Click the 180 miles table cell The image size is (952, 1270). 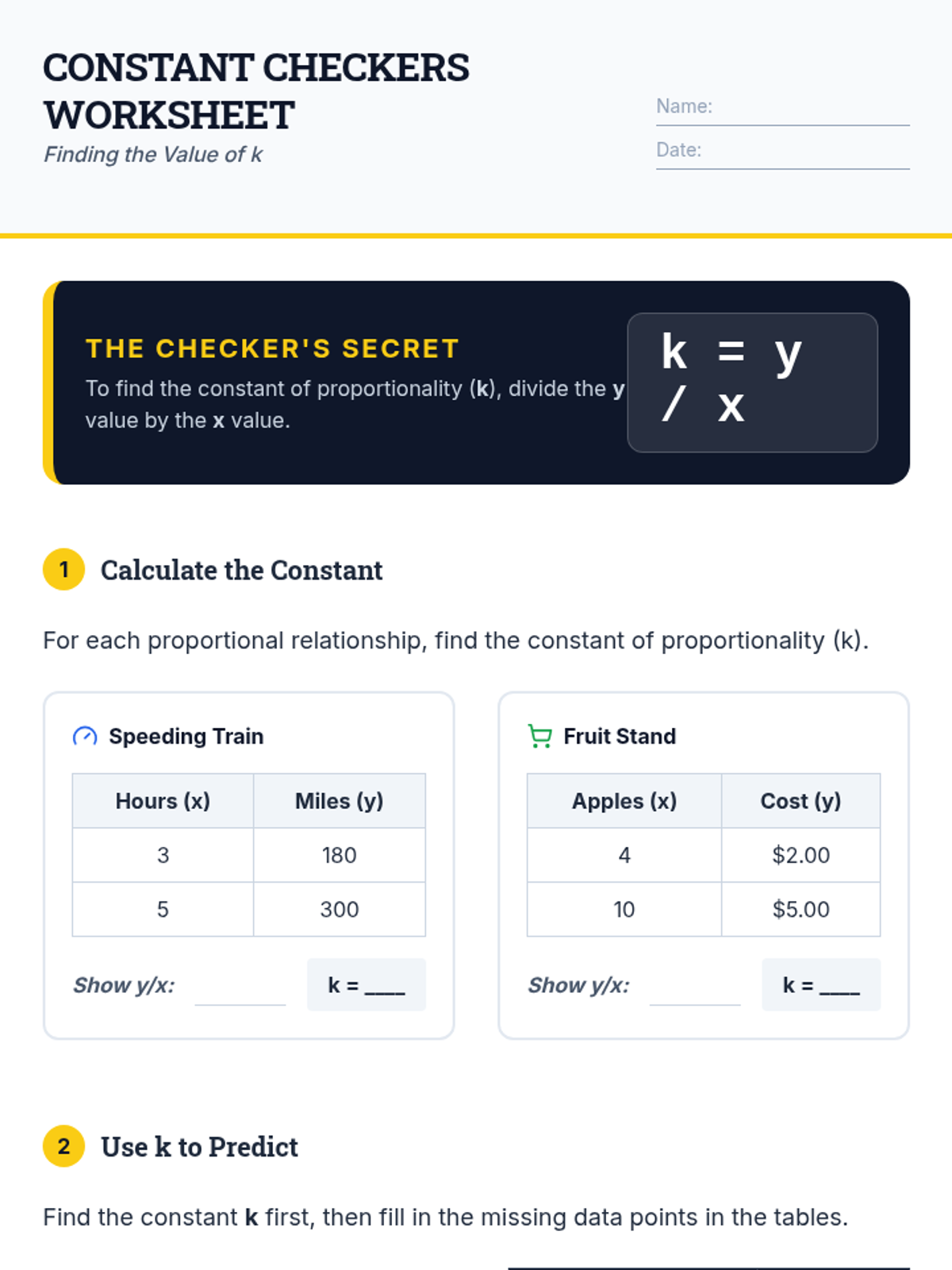[339, 855]
